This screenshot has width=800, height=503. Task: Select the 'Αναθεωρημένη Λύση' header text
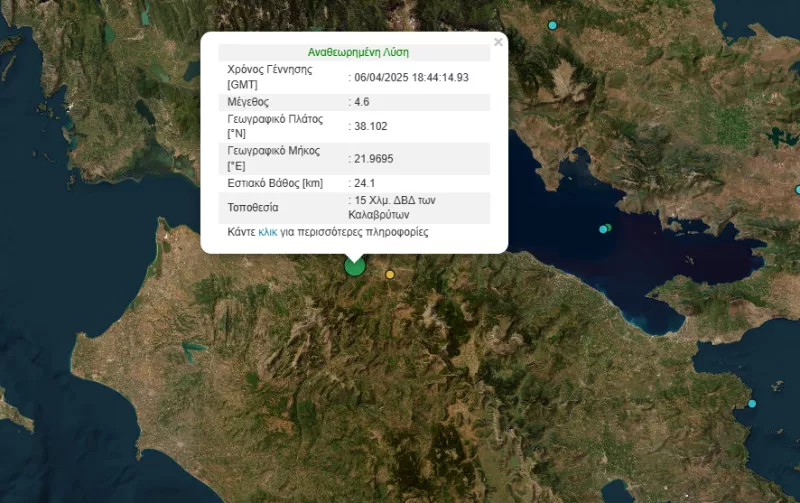(x=358, y=52)
